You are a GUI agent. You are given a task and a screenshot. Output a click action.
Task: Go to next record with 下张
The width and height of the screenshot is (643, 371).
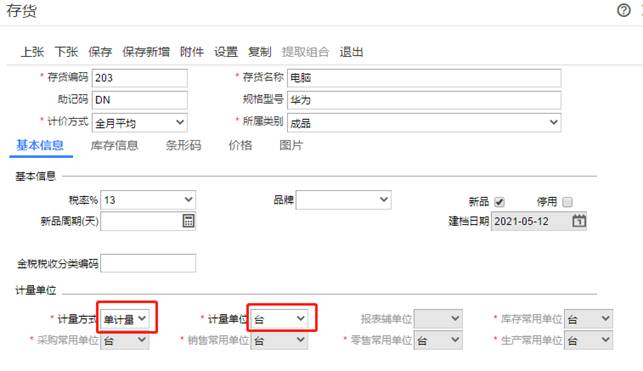66,52
